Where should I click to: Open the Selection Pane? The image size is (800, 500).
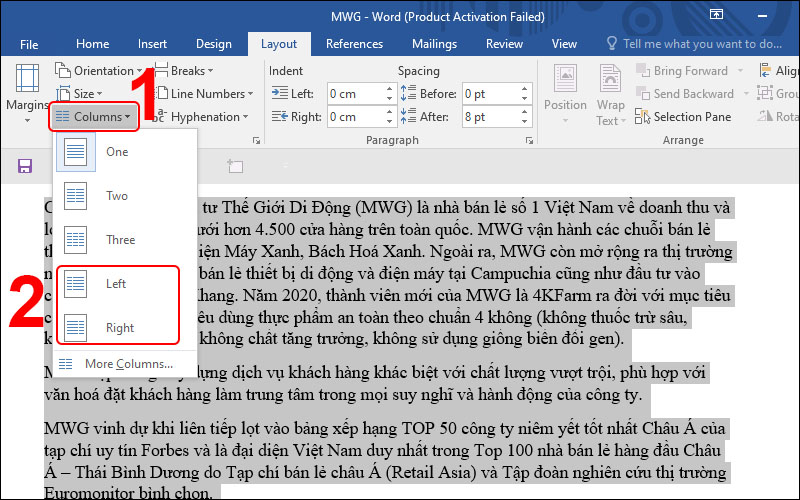(683, 117)
